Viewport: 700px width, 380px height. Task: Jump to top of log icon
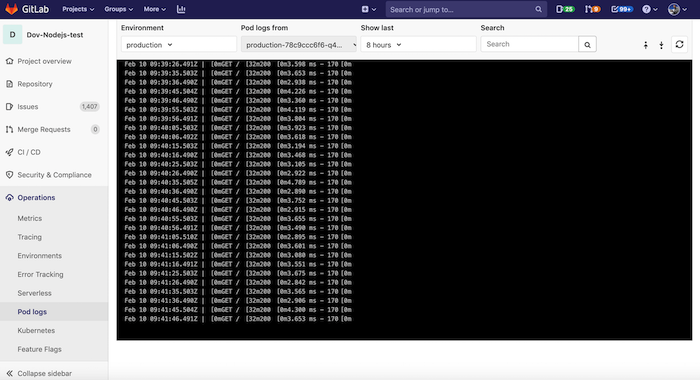click(x=646, y=45)
